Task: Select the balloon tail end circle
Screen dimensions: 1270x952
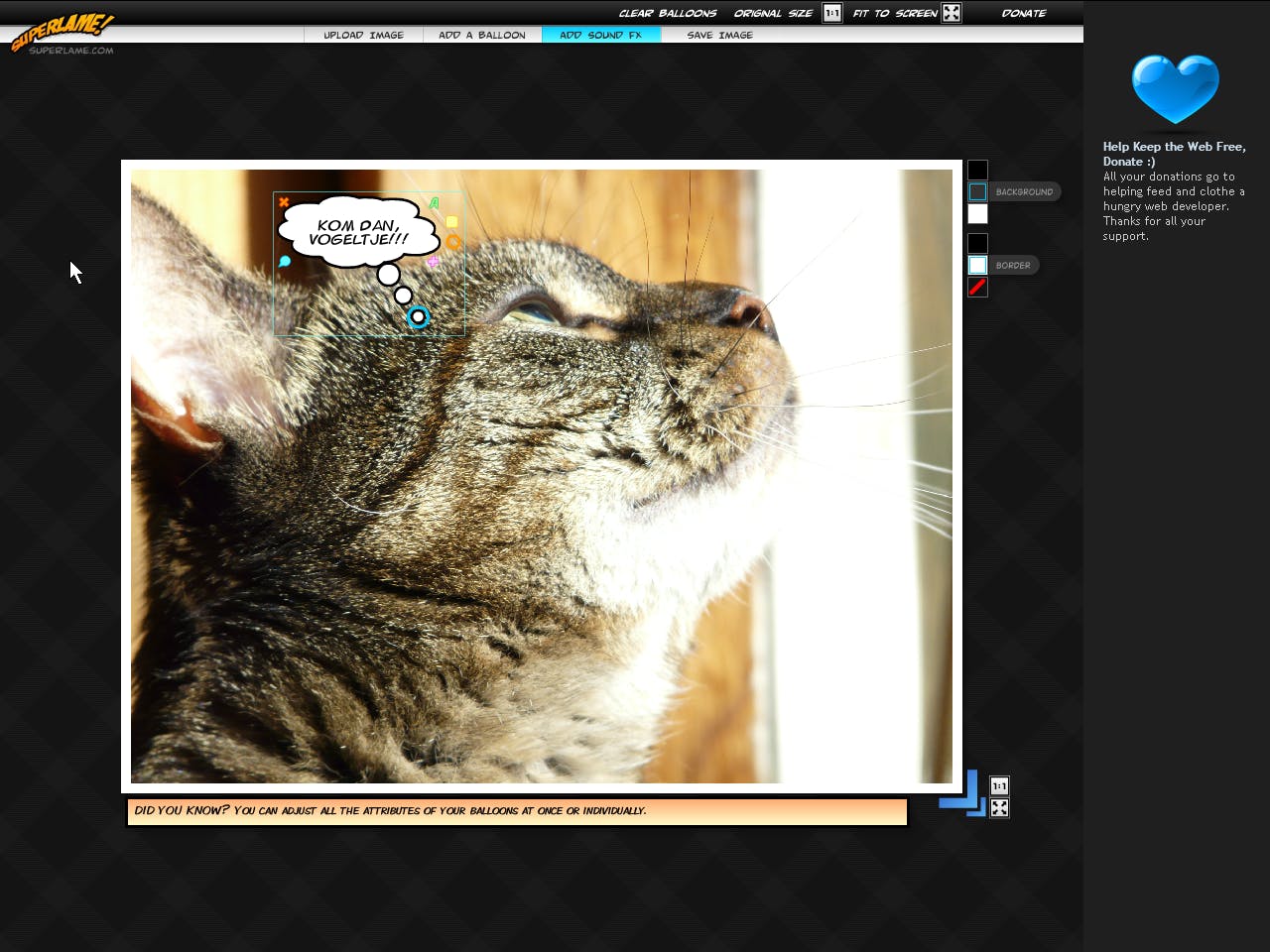Action: [418, 317]
